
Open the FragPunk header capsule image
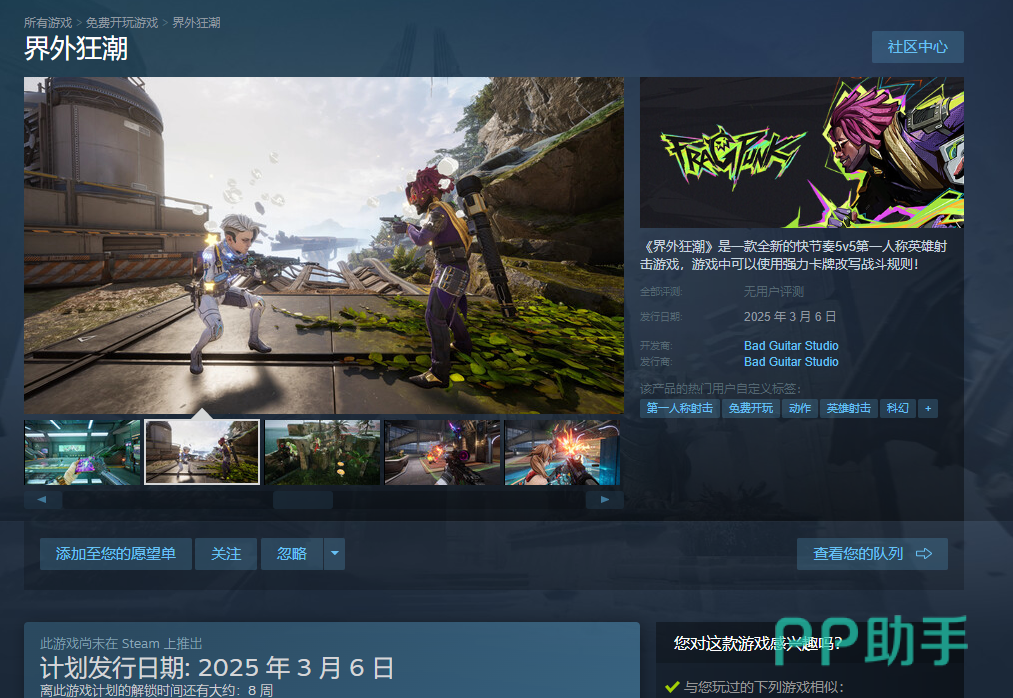802,153
